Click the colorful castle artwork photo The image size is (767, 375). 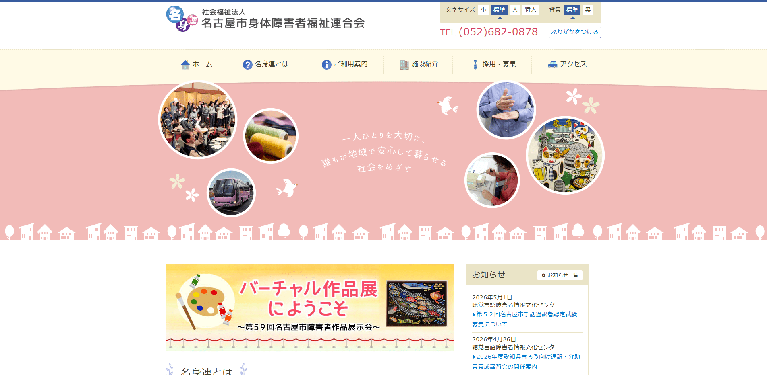[x=565, y=154]
